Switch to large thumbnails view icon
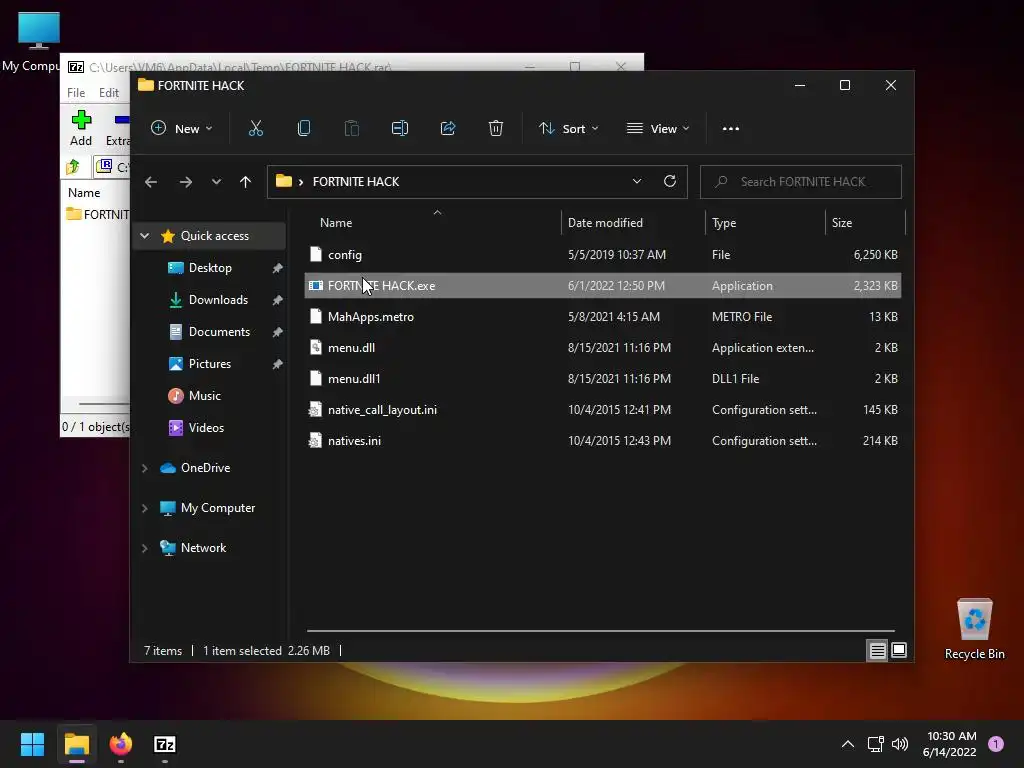Screen dimensions: 1024x768 click(x=899, y=650)
